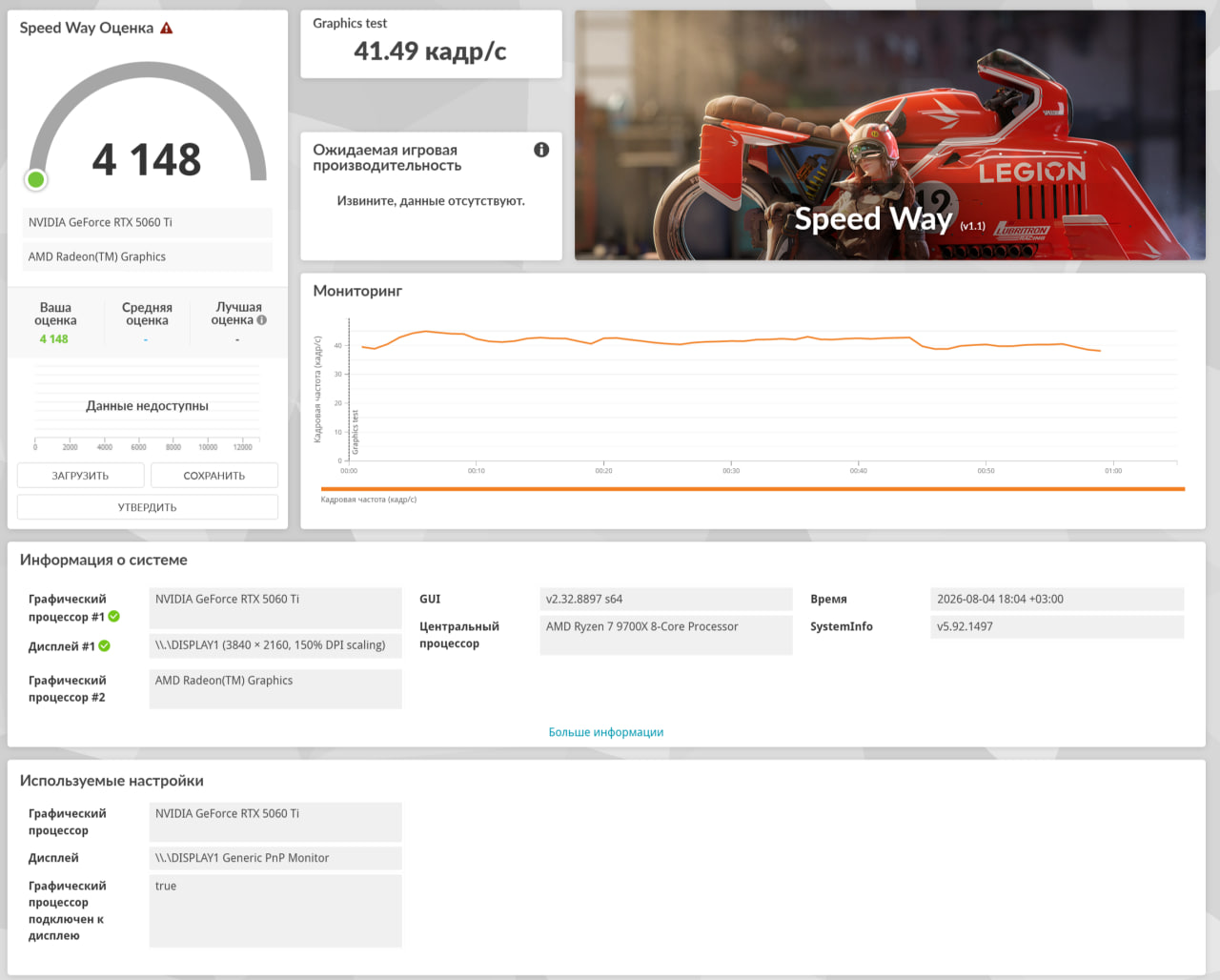Click the AMD Ryzen 7 9700X processor value
The image size is (1220, 980).
(x=666, y=635)
